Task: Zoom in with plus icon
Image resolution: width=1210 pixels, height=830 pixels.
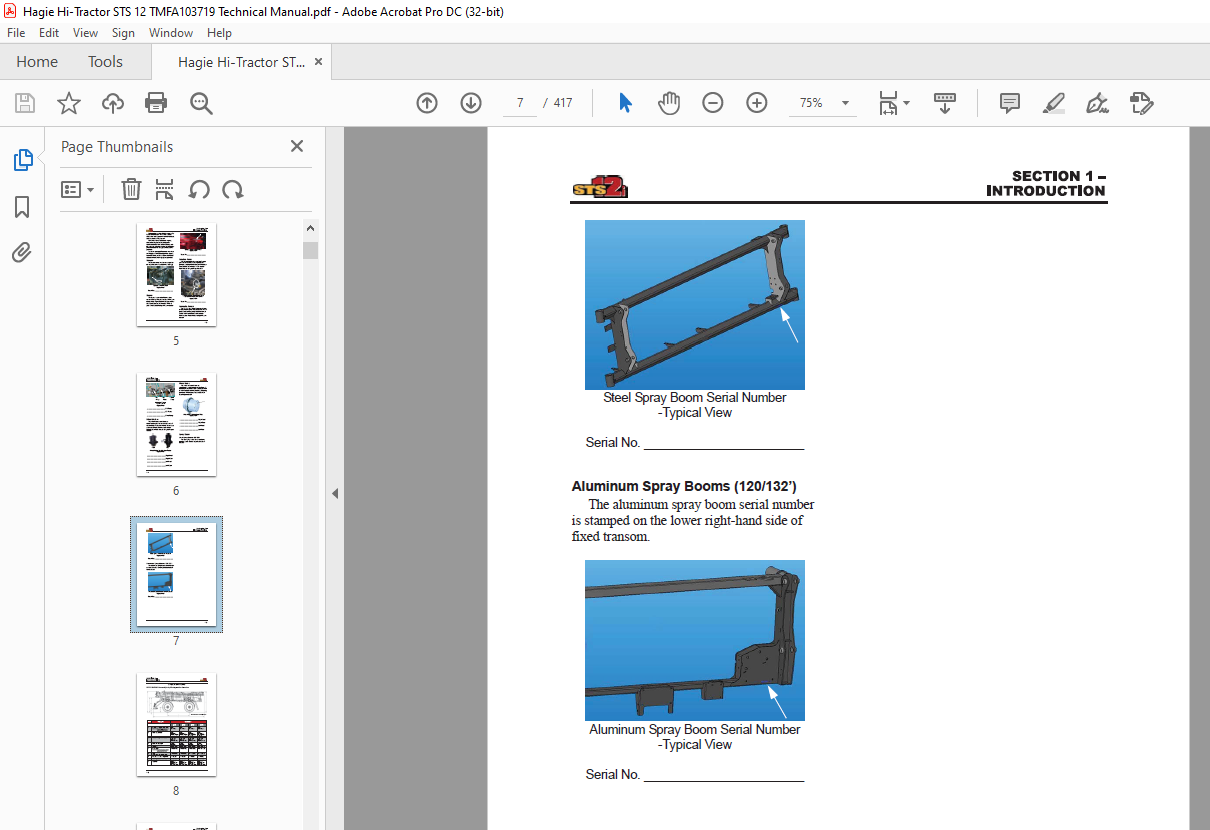Action: (757, 103)
